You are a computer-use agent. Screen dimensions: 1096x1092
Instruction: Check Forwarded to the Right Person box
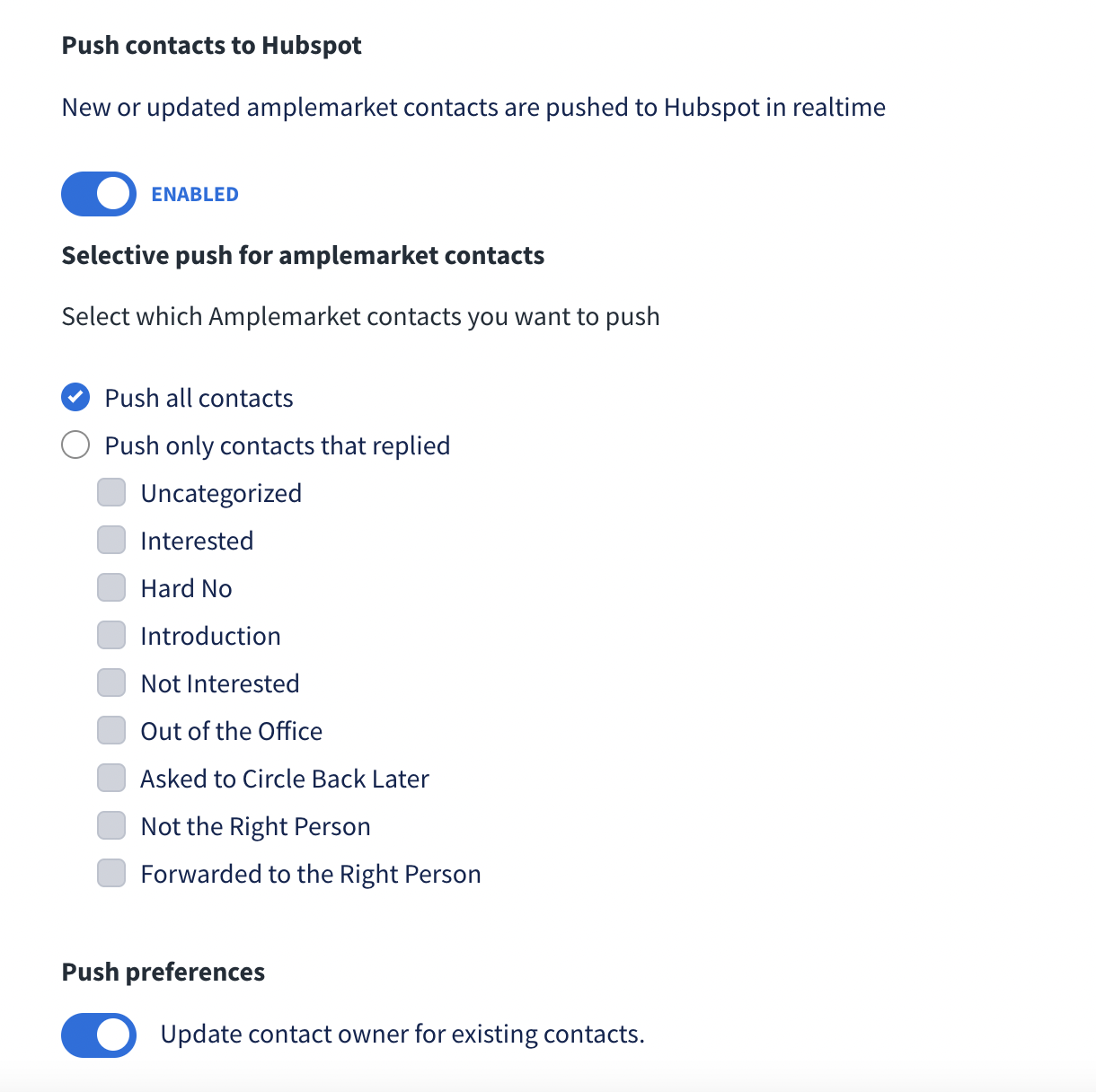[x=111, y=873]
